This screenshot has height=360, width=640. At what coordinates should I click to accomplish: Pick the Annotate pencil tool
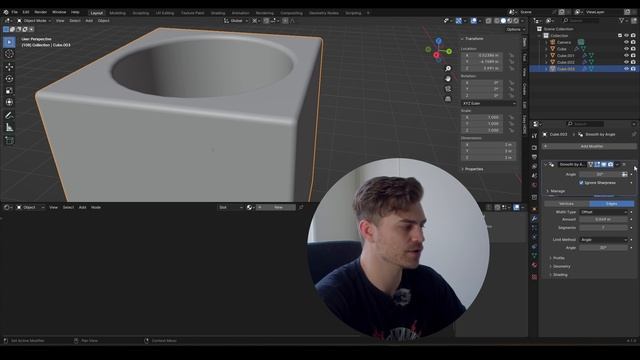(9, 116)
